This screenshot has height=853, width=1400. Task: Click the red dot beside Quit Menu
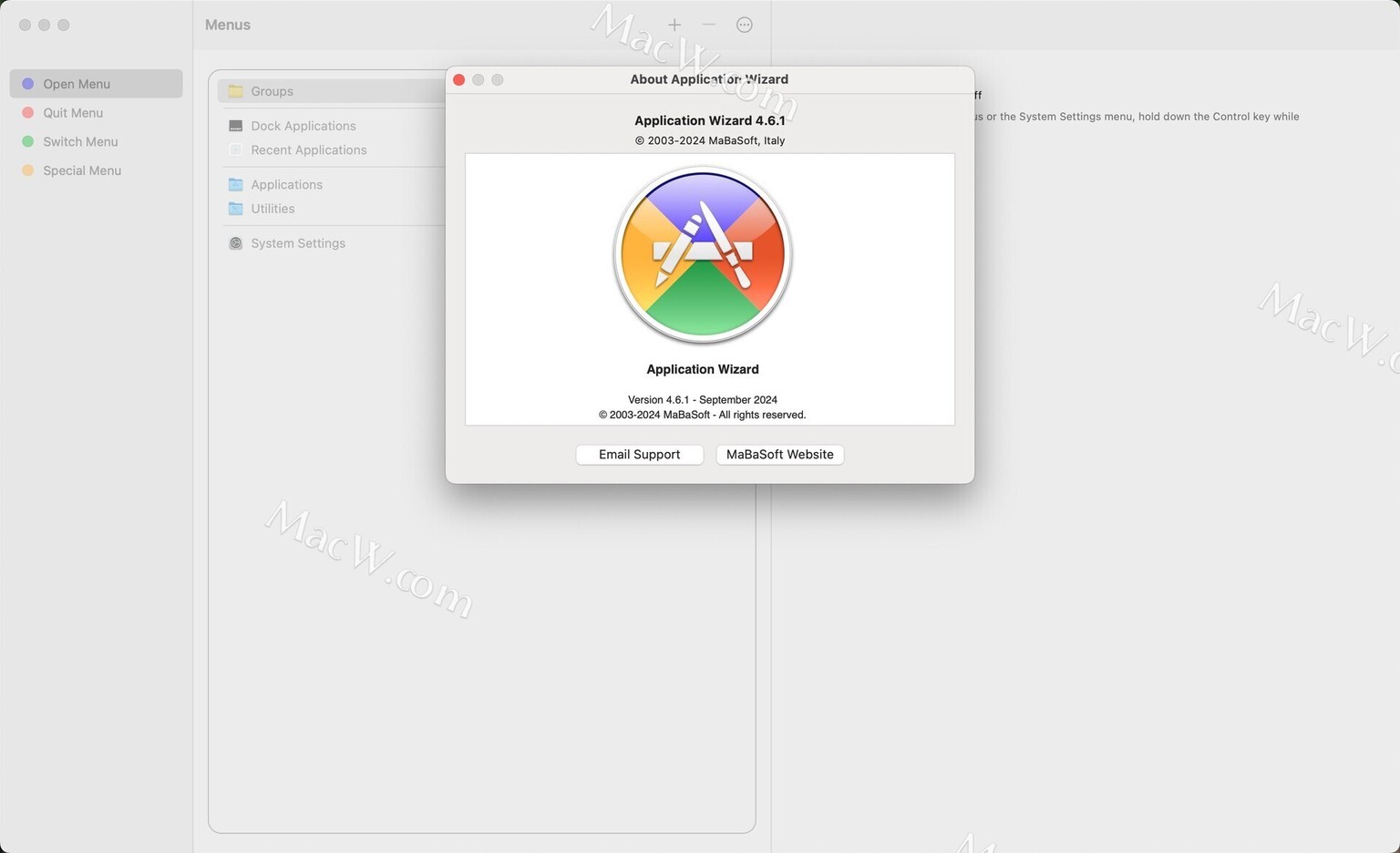point(28,113)
